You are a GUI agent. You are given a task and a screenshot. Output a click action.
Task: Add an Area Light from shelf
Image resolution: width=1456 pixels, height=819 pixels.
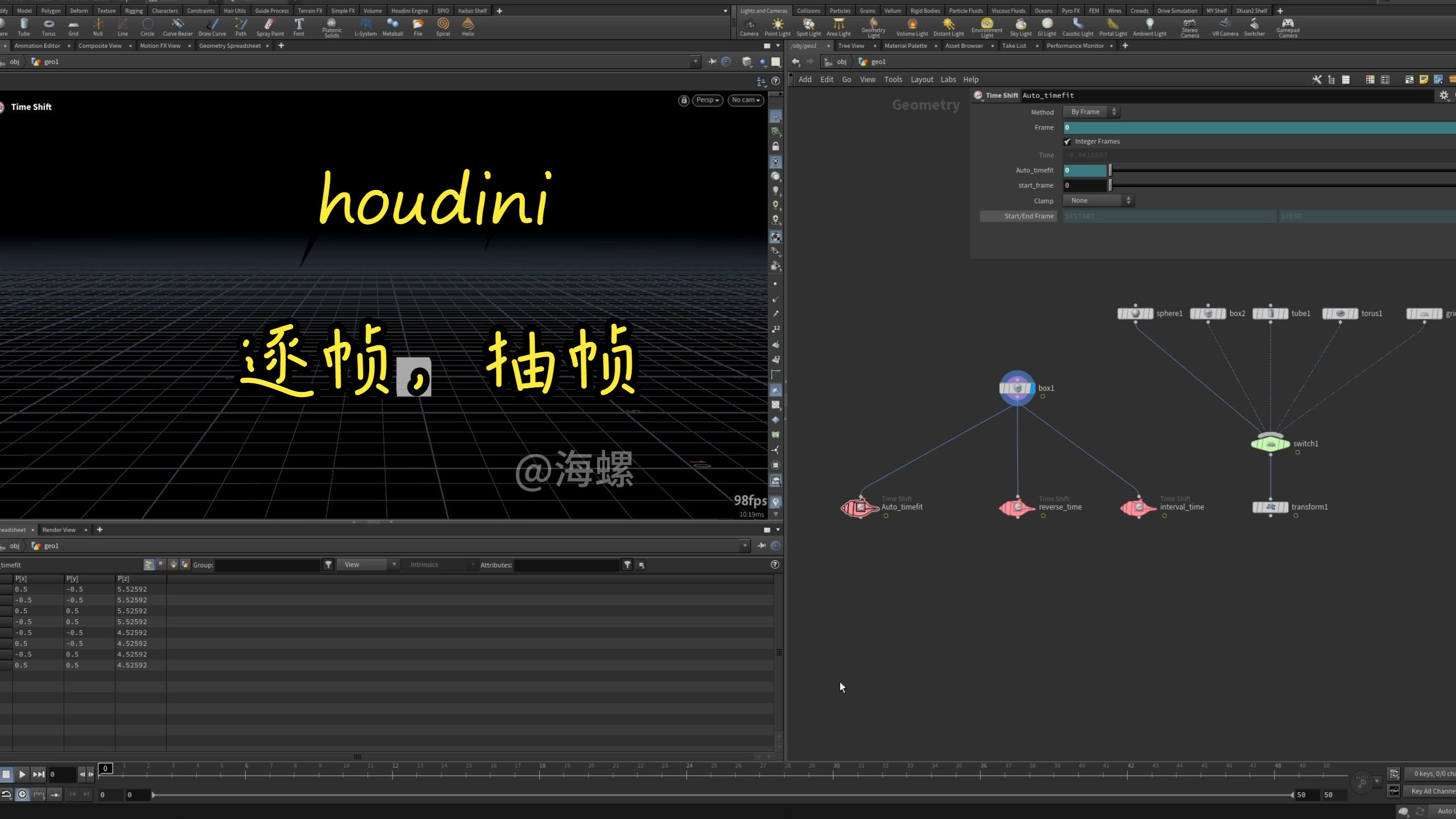click(838, 27)
